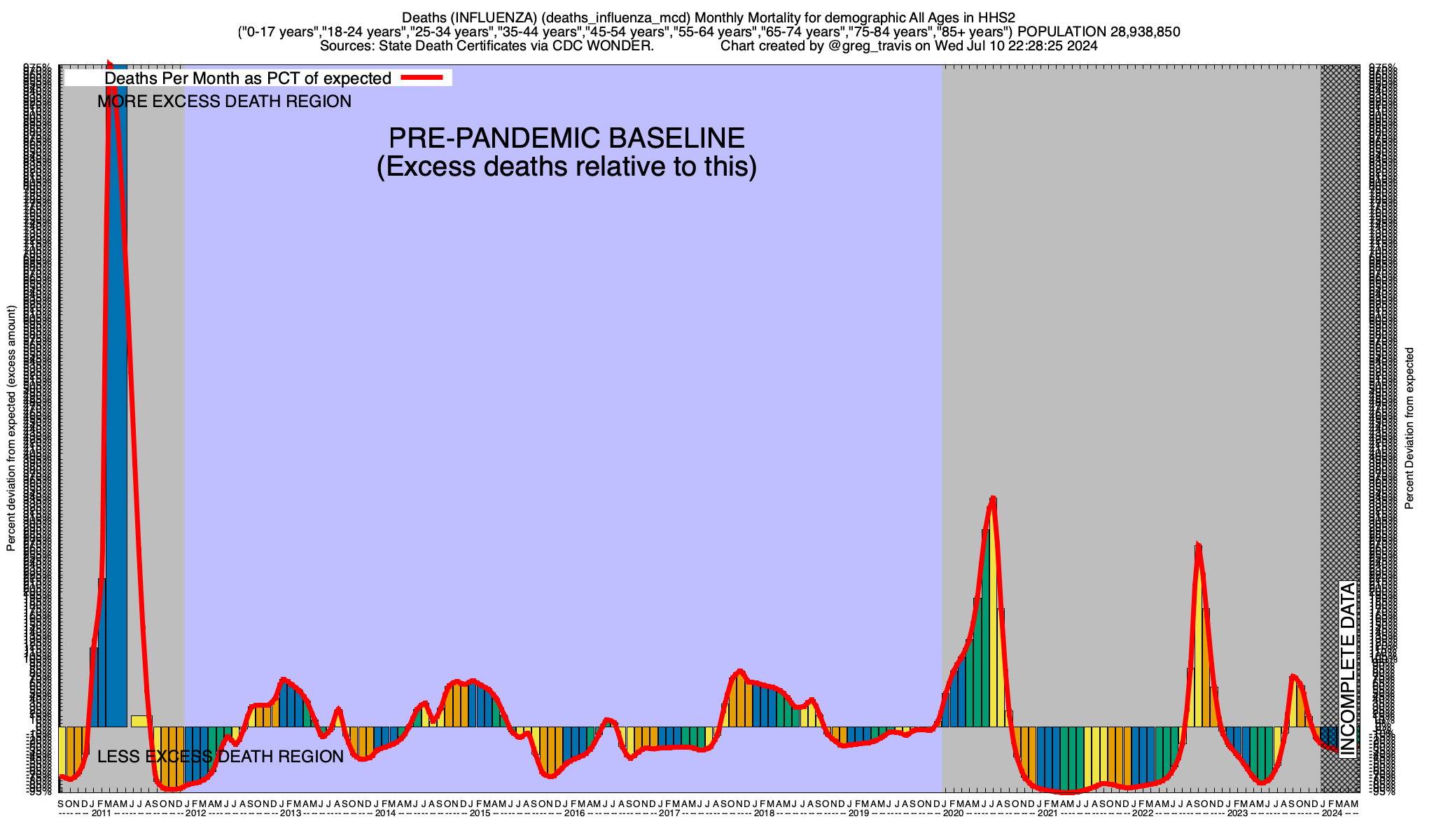This screenshot has width=1434, height=840.
Task: Click the left axis title 'Percent deviation from expected (excess amount)'
Action: [x=11, y=428]
